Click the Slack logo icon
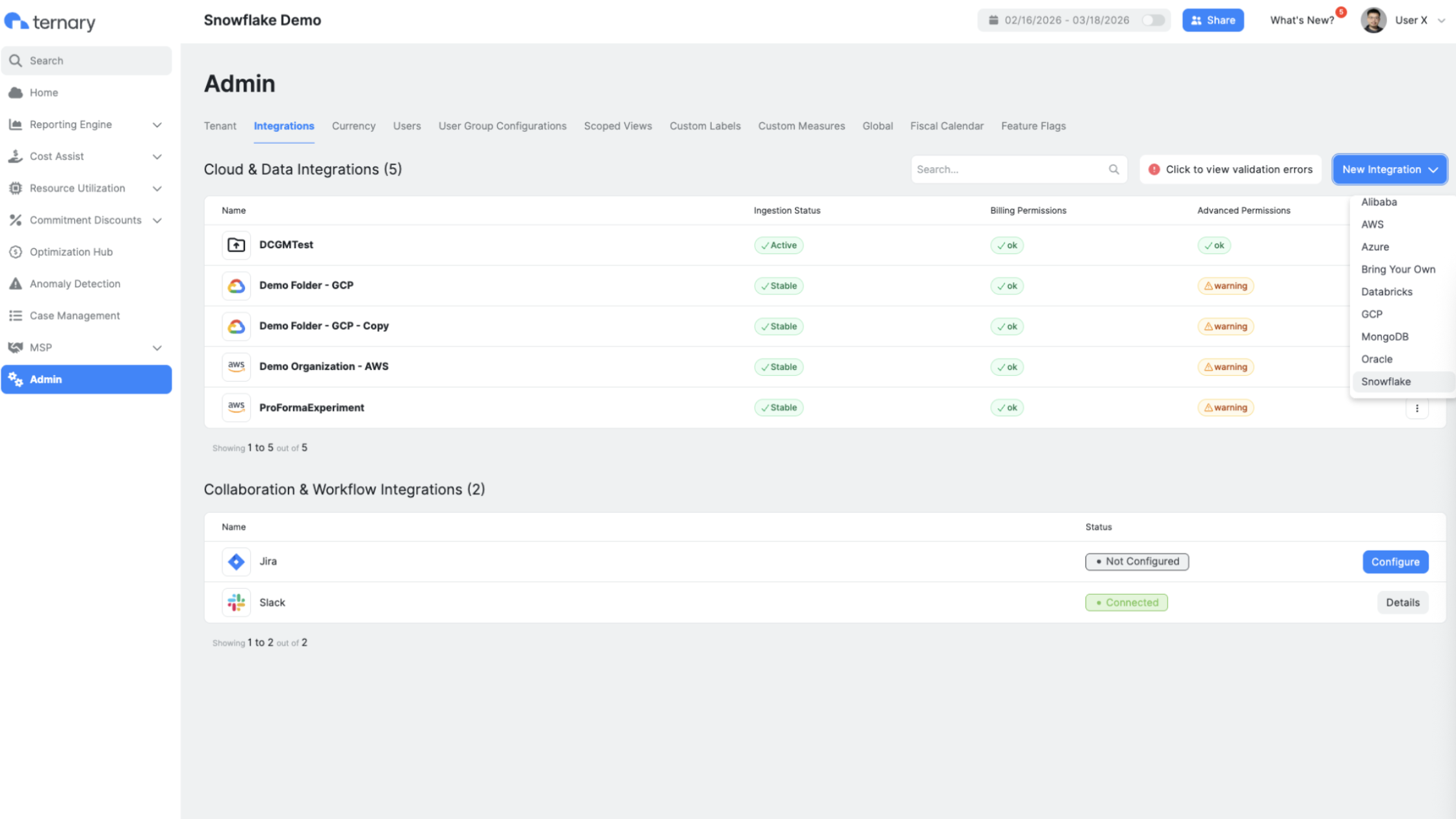 point(236,603)
